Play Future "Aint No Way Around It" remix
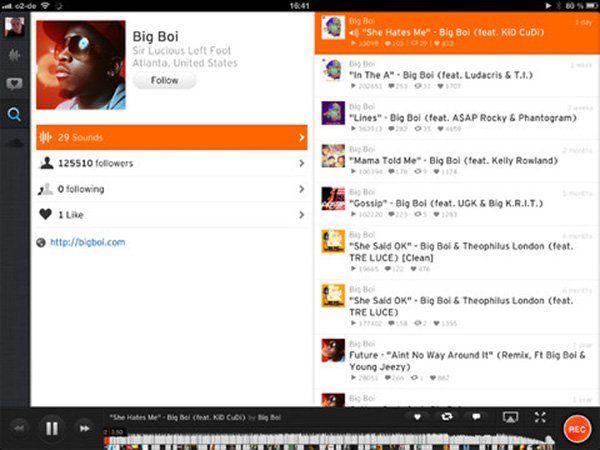This screenshot has width=600, height=450. (457, 362)
